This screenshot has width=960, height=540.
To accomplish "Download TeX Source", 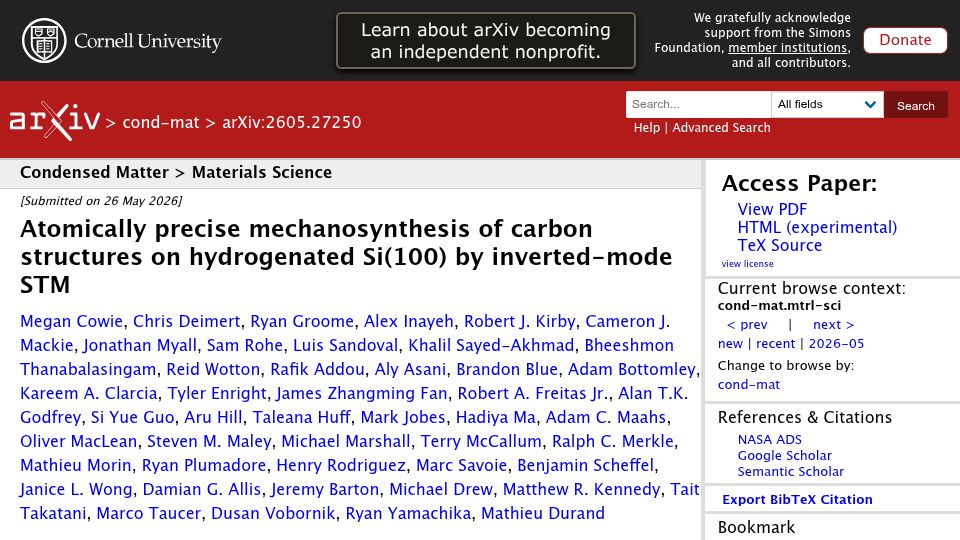I will point(779,246).
